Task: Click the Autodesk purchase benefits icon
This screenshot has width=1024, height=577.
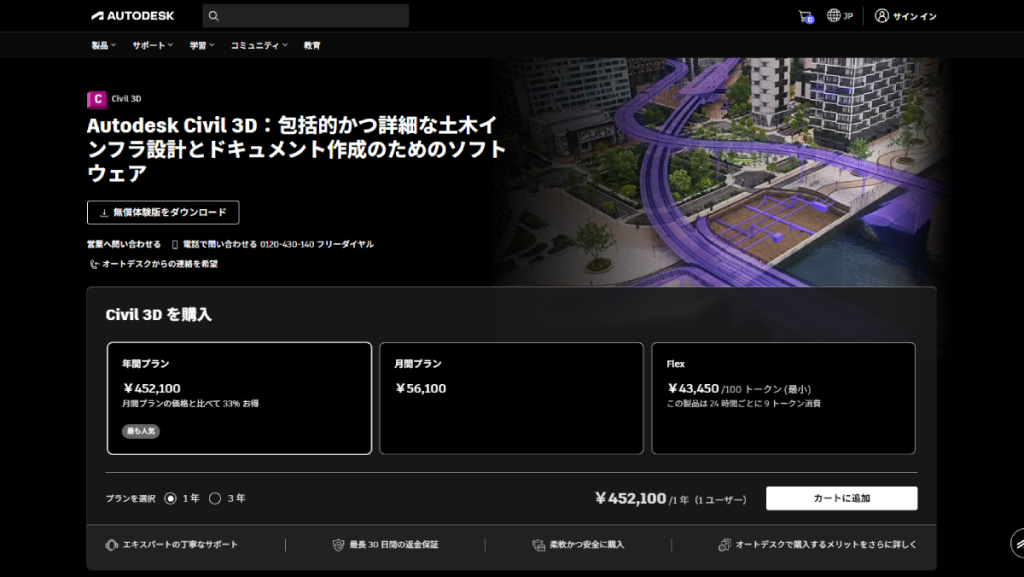Action: point(724,545)
